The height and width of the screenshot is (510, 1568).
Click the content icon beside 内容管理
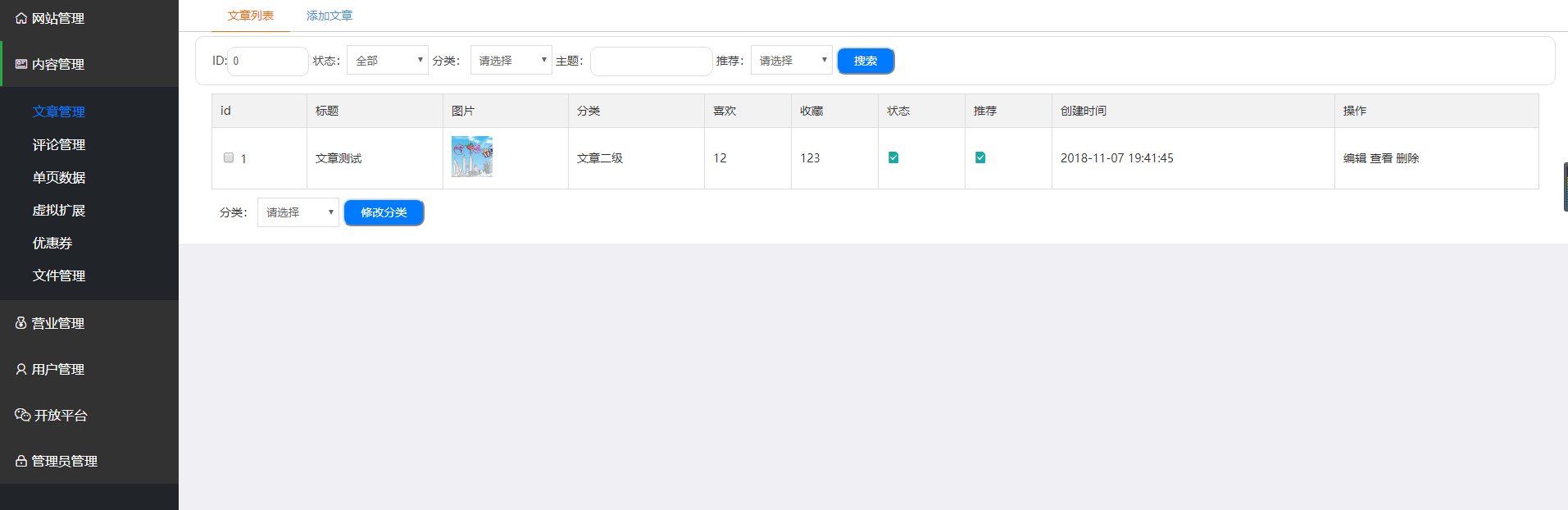point(21,64)
